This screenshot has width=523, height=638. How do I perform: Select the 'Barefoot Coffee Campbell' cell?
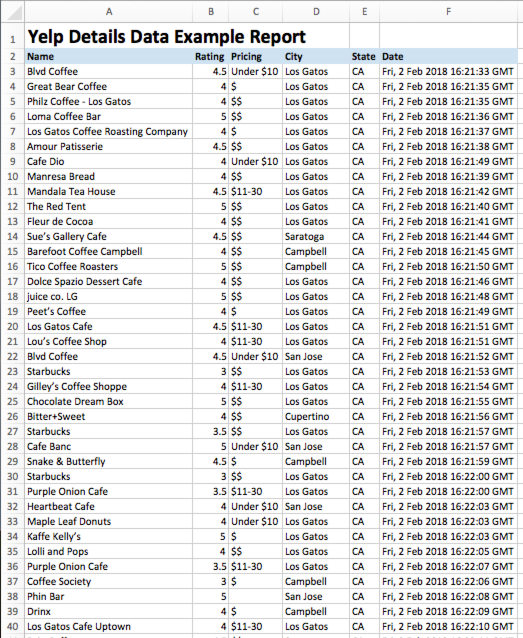(109, 251)
